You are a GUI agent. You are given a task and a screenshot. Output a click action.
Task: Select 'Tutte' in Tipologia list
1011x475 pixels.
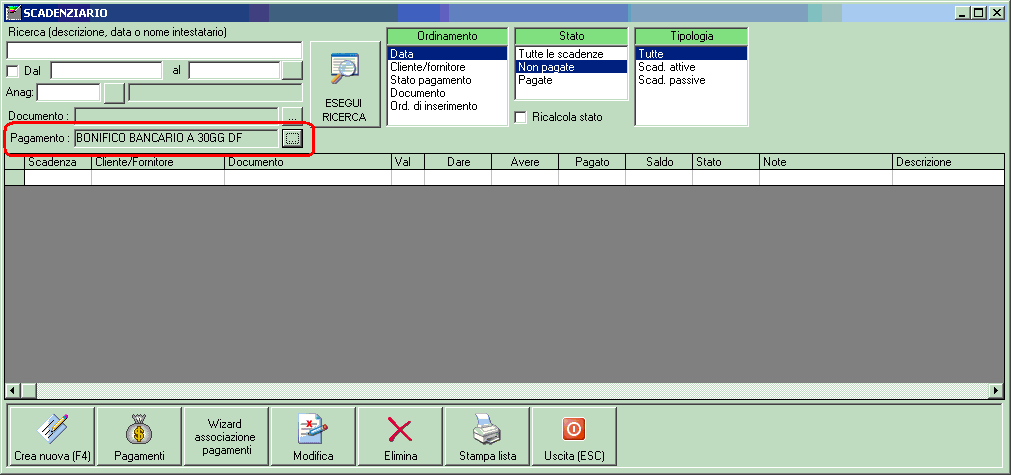(691, 54)
